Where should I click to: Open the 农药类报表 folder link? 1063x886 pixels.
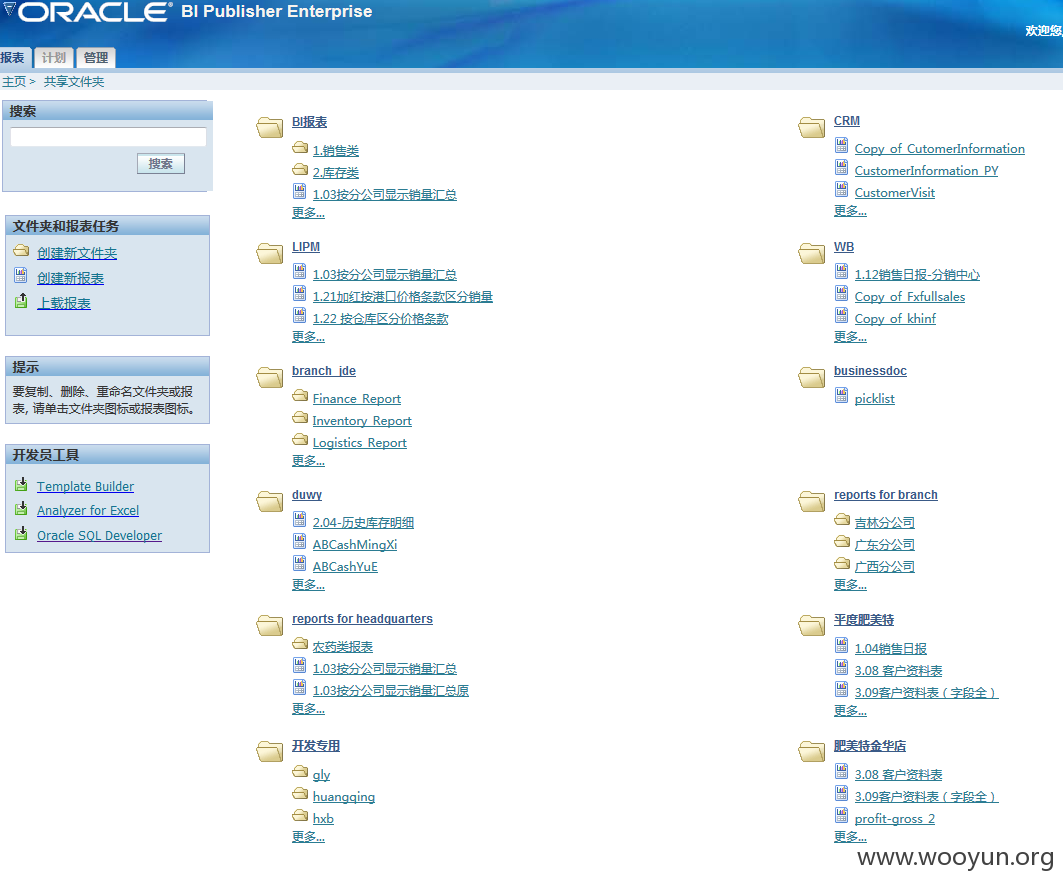[x=342, y=647]
